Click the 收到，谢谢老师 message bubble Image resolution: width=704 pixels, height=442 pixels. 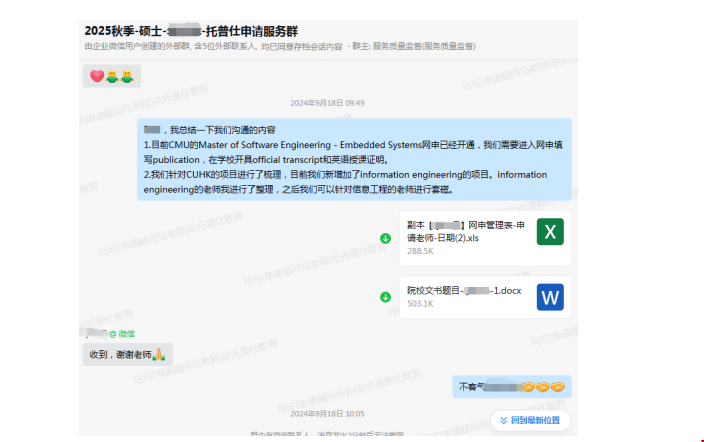pos(128,354)
